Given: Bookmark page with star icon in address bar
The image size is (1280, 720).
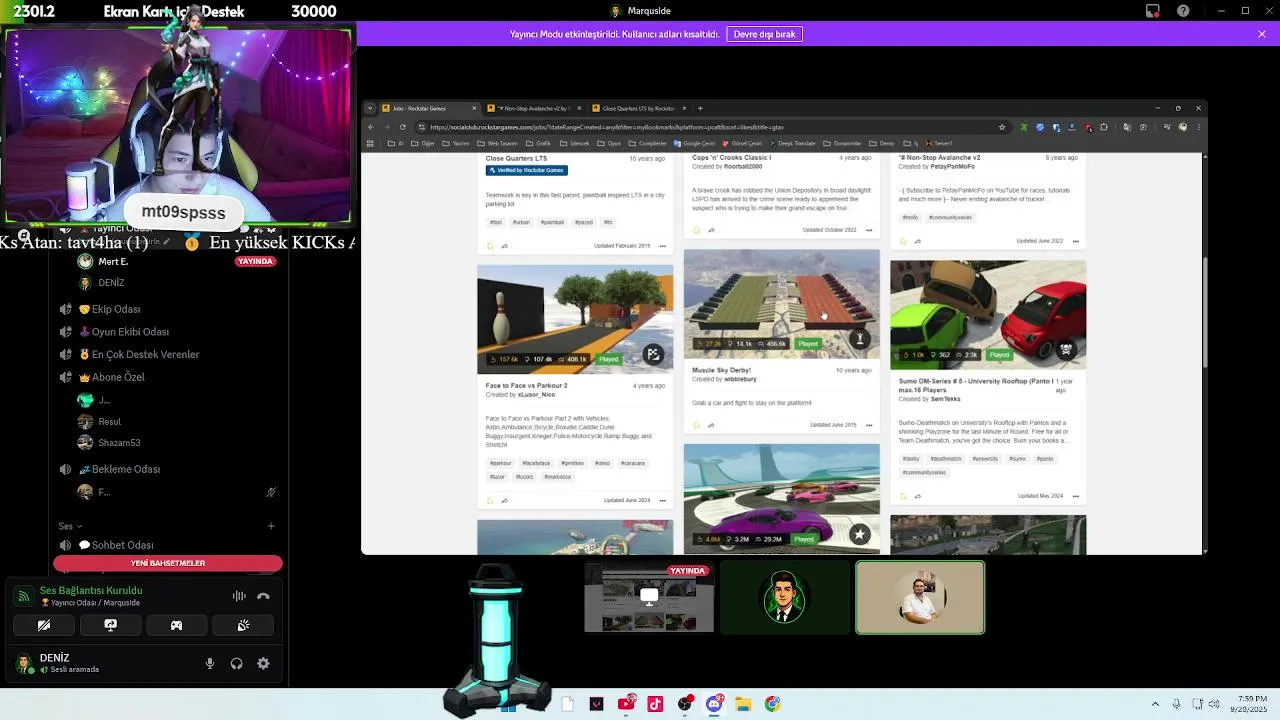Looking at the screenshot, I should point(1002,127).
